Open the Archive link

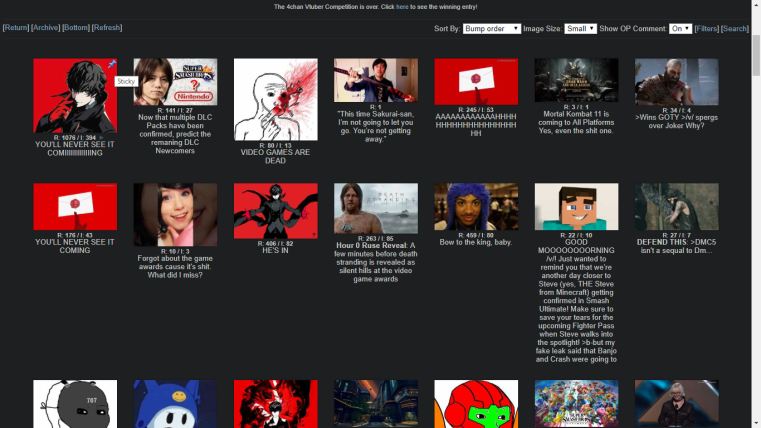click(45, 28)
